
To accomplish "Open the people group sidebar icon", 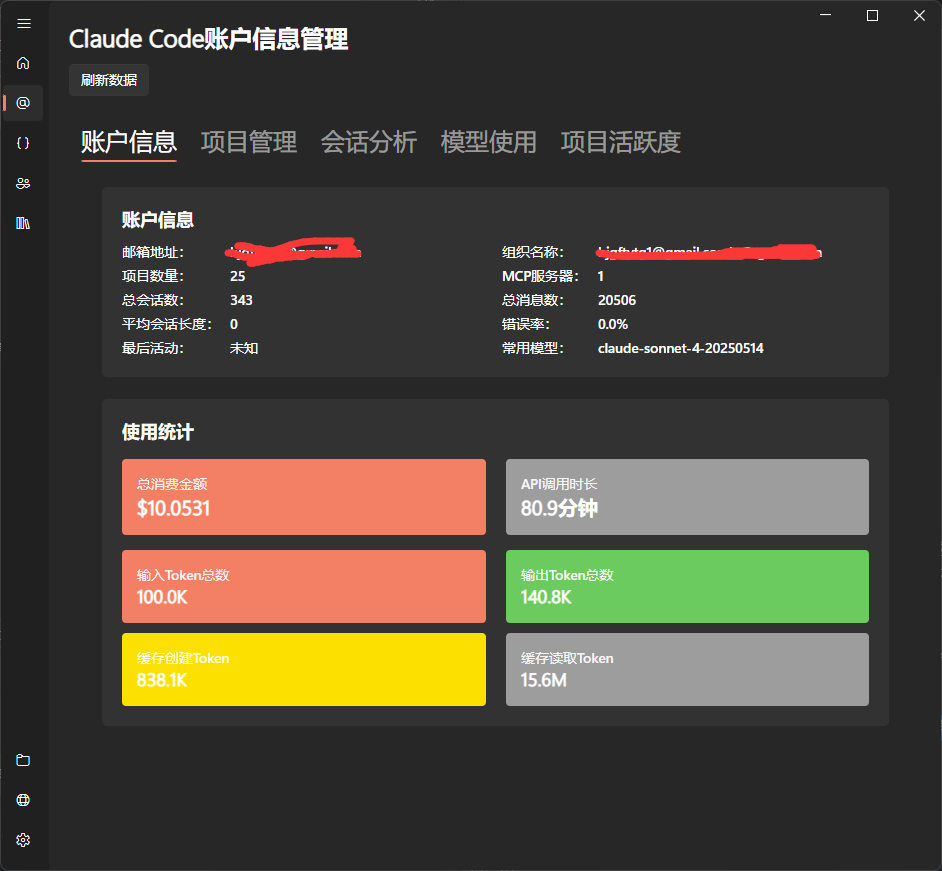I will pos(23,183).
